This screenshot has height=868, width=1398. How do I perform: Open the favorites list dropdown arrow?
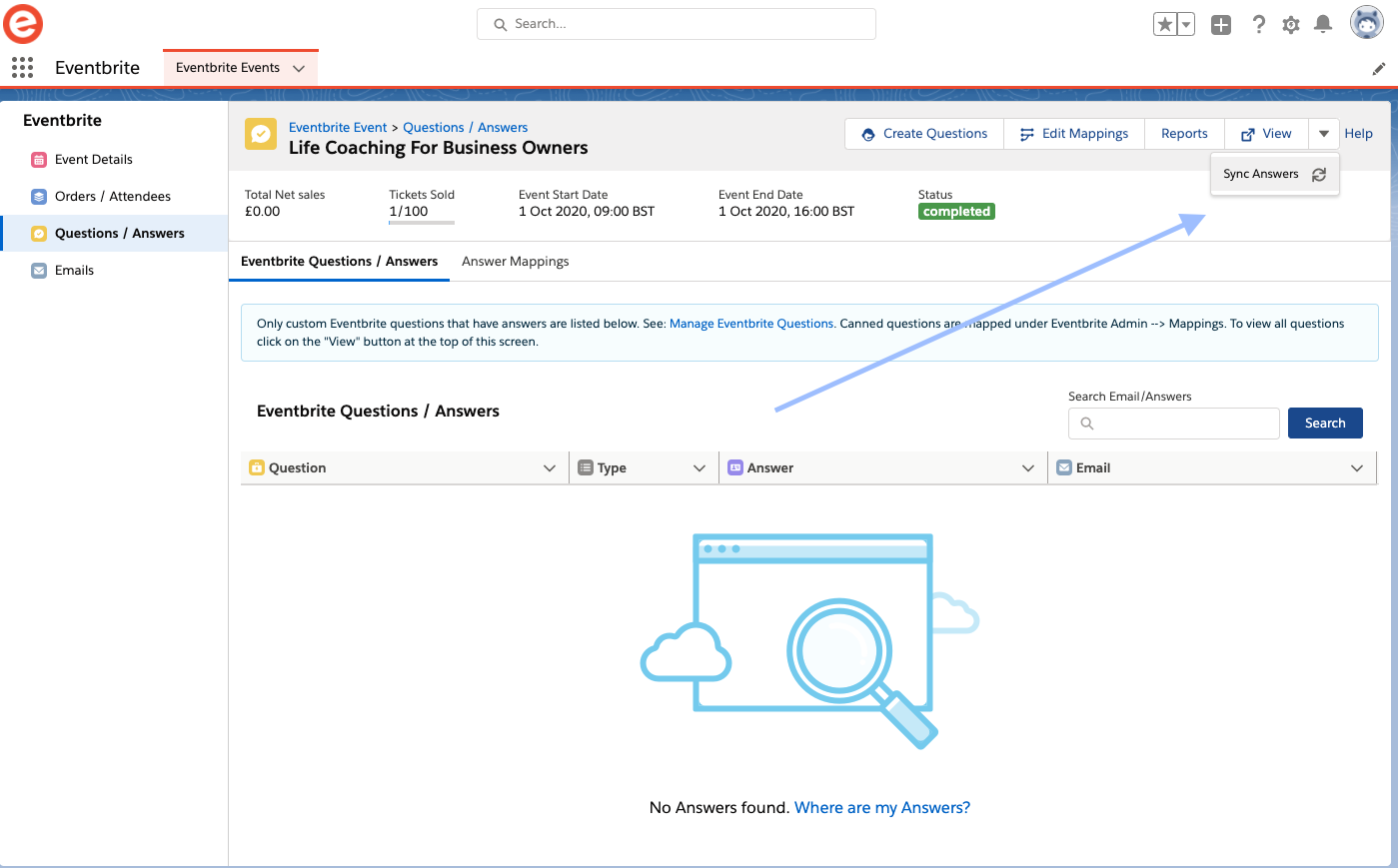1186,24
